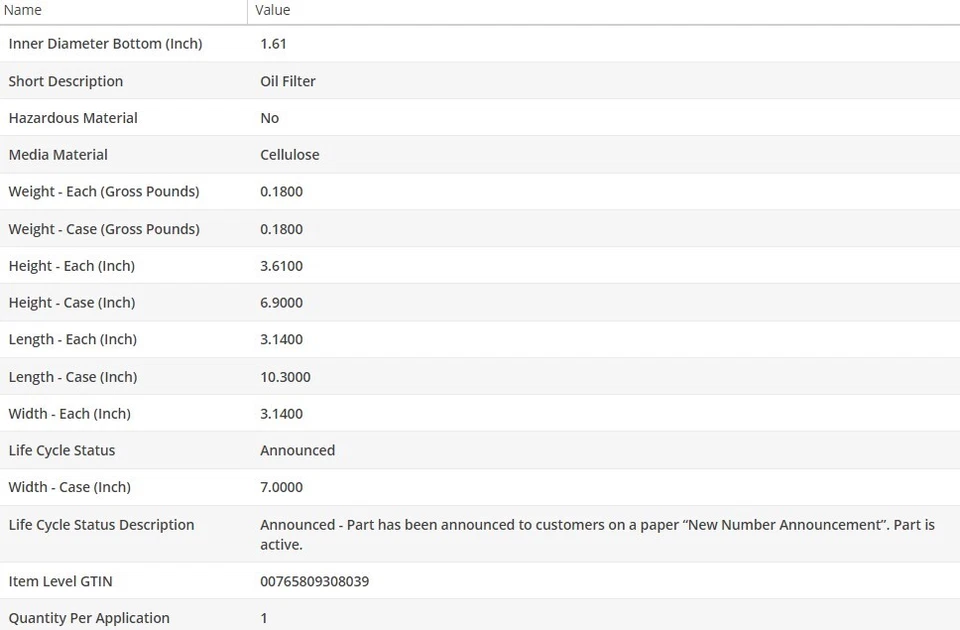Select the Weight - Each (Gross Pounds) label
Image resolution: width=960 pixels, height=630 pixels.
104,192
